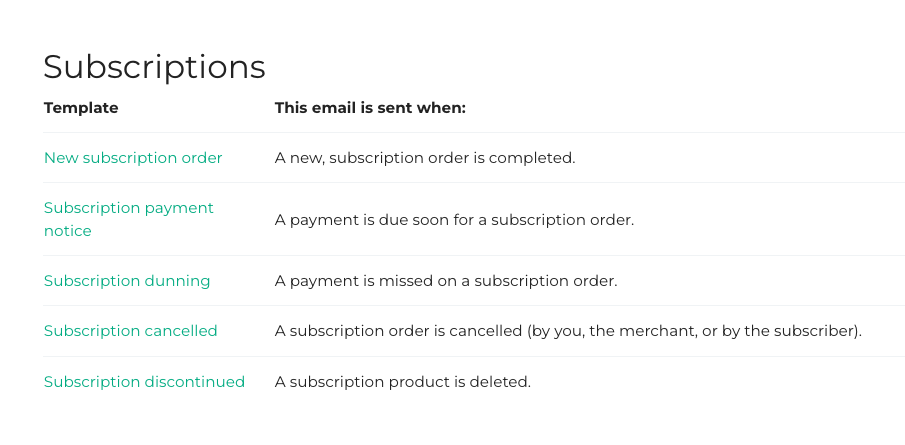The image size is (905, 445).
Task: Click the "A payment is missed" description text
Action: 446,281
